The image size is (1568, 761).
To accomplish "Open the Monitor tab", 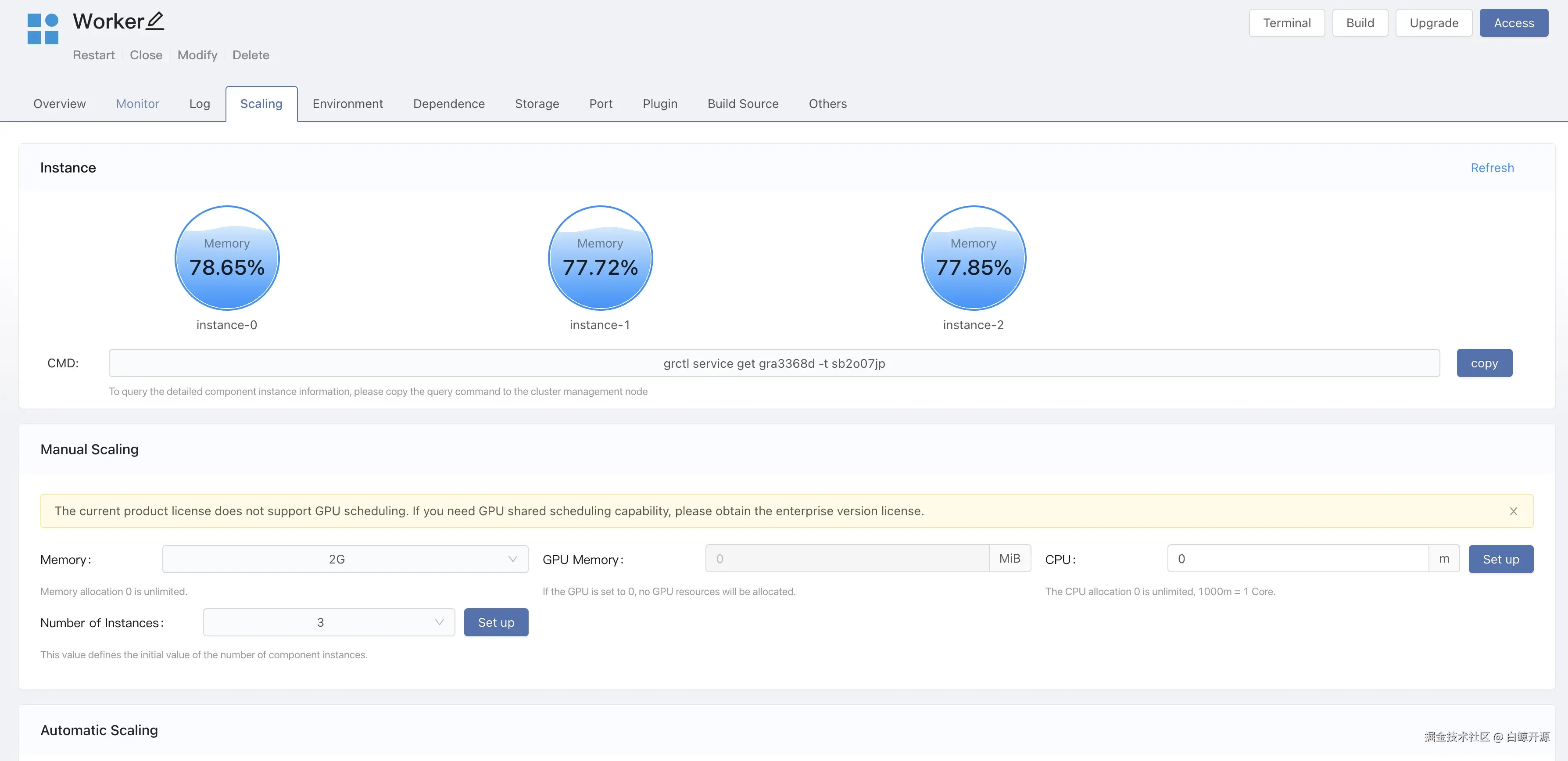I will [138, 104].
